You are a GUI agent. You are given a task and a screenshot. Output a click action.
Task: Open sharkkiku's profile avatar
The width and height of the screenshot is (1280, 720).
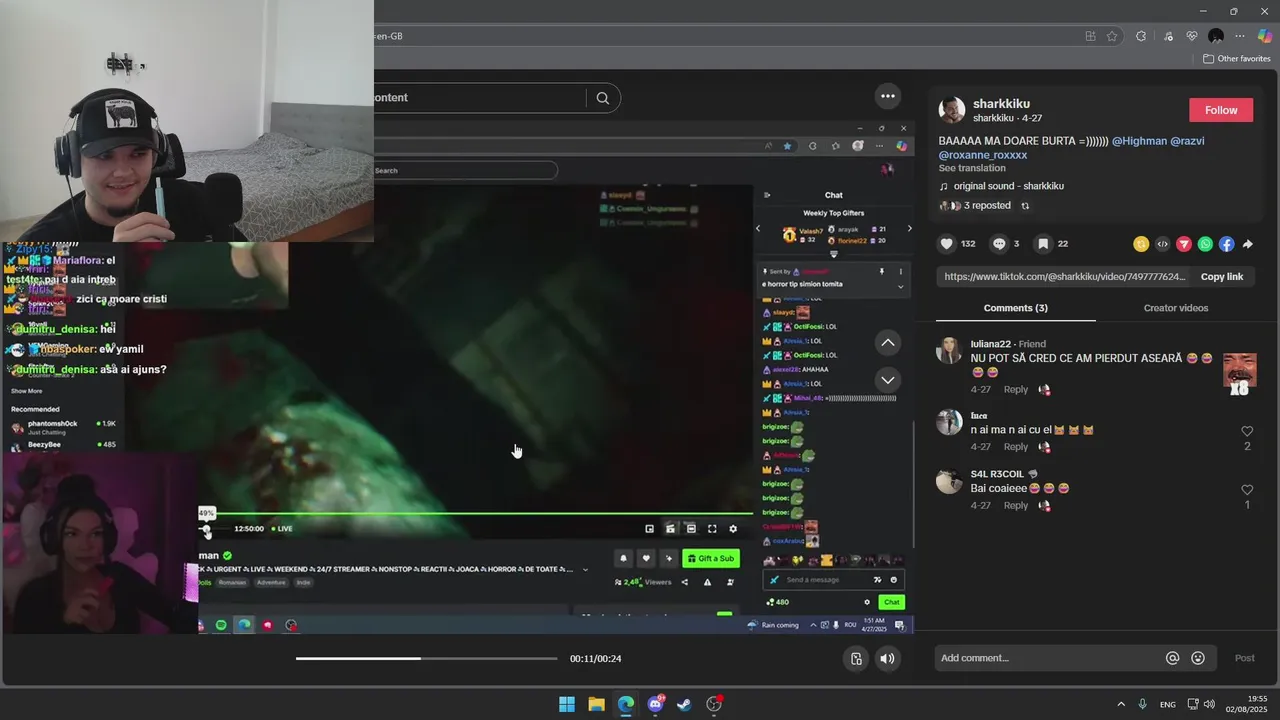(952, 110)
